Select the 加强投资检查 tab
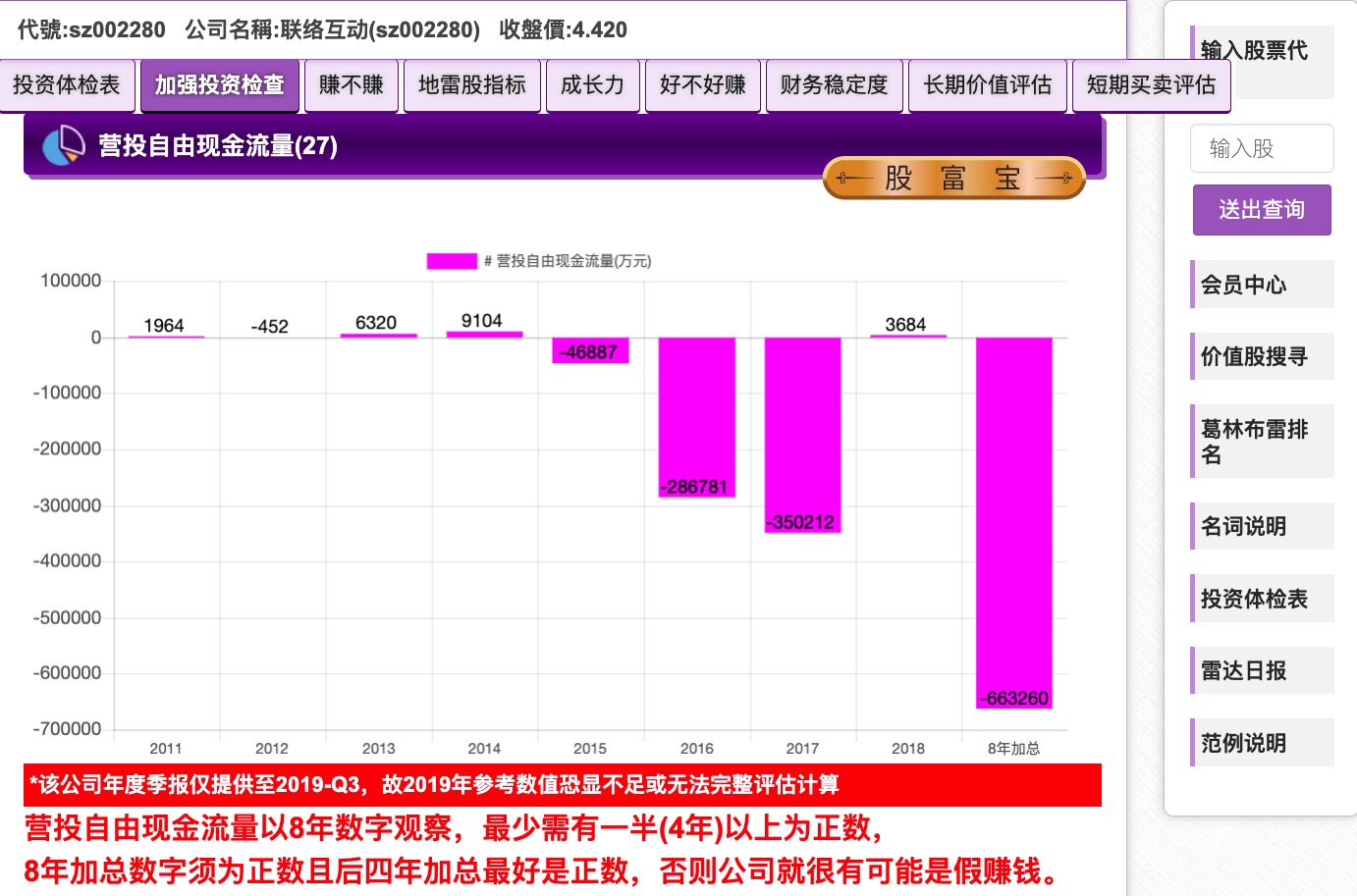Viewport: 1357px width, 896px height. pyautogui.click(x=220, y=85)
